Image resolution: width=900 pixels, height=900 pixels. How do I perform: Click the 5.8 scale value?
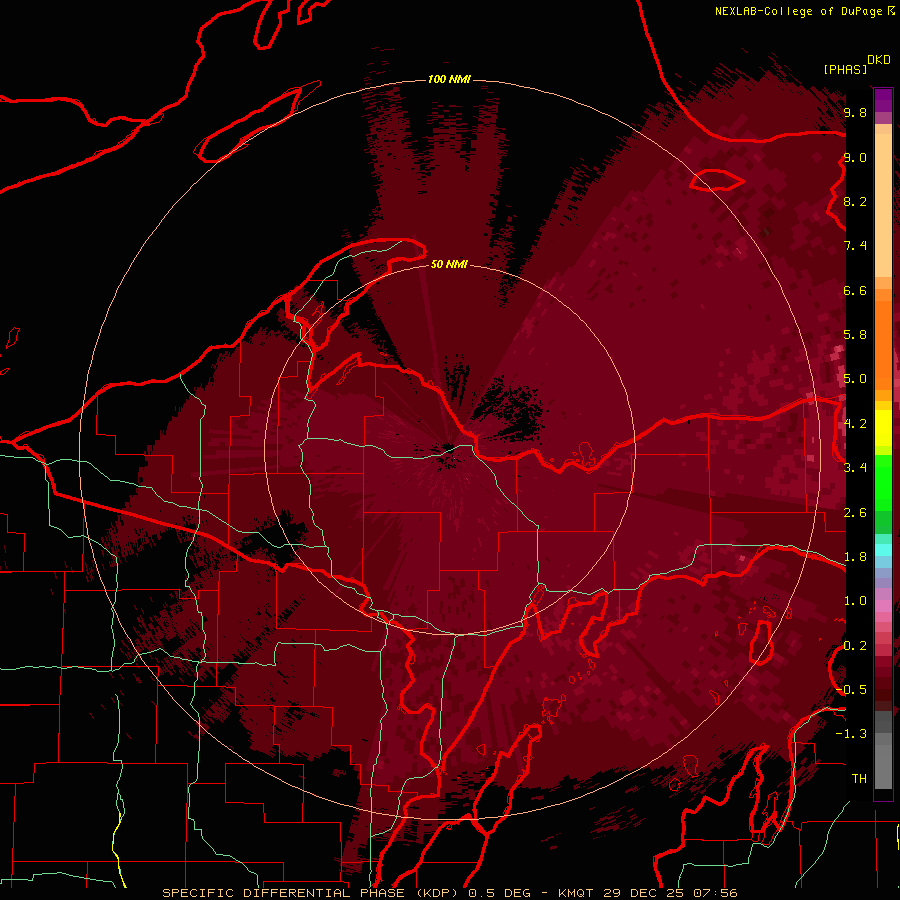pos(855,335)
